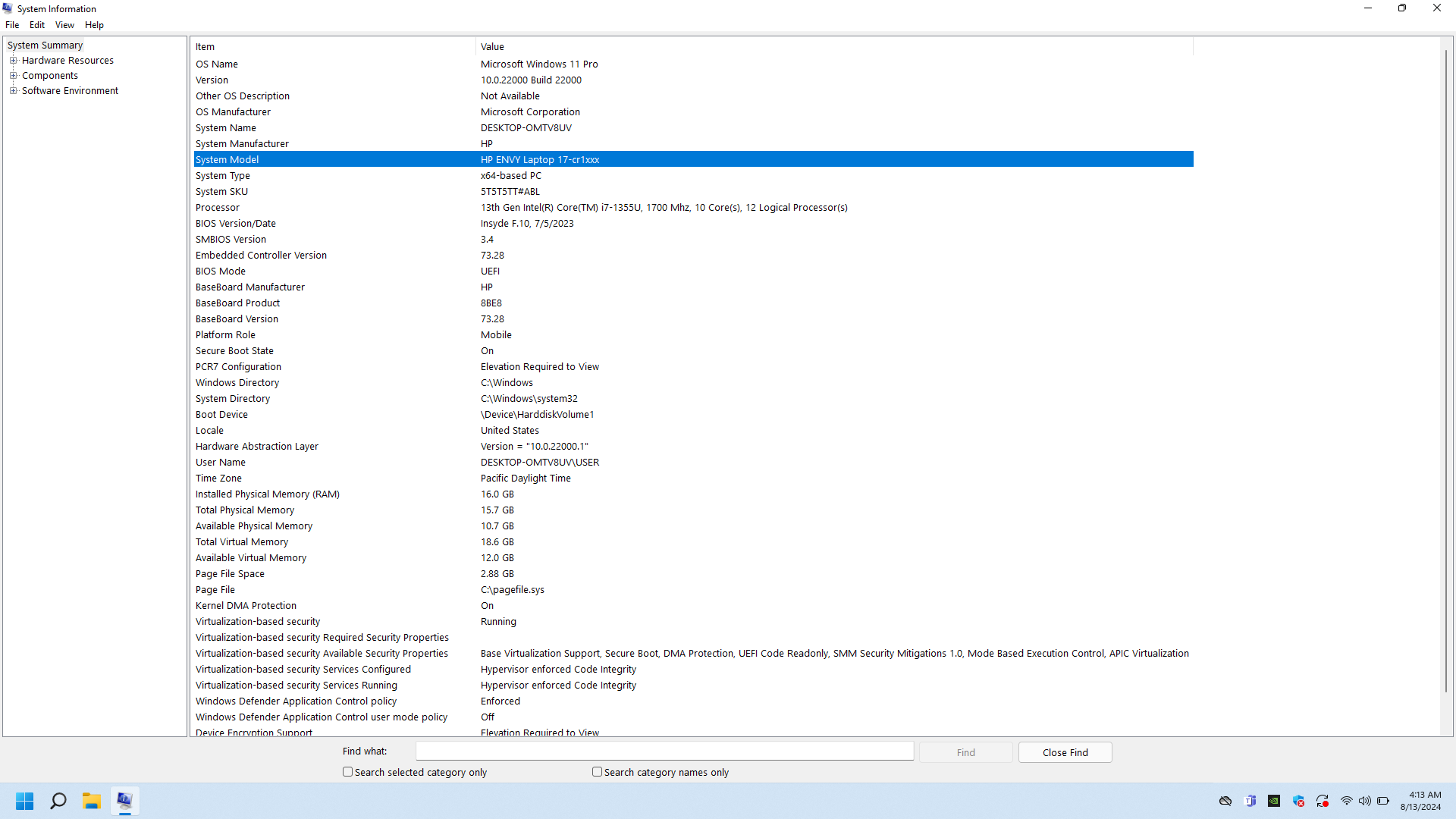Click the Find what input field
Viewport: 1456px width, 819px height.
tap(664, 752)
